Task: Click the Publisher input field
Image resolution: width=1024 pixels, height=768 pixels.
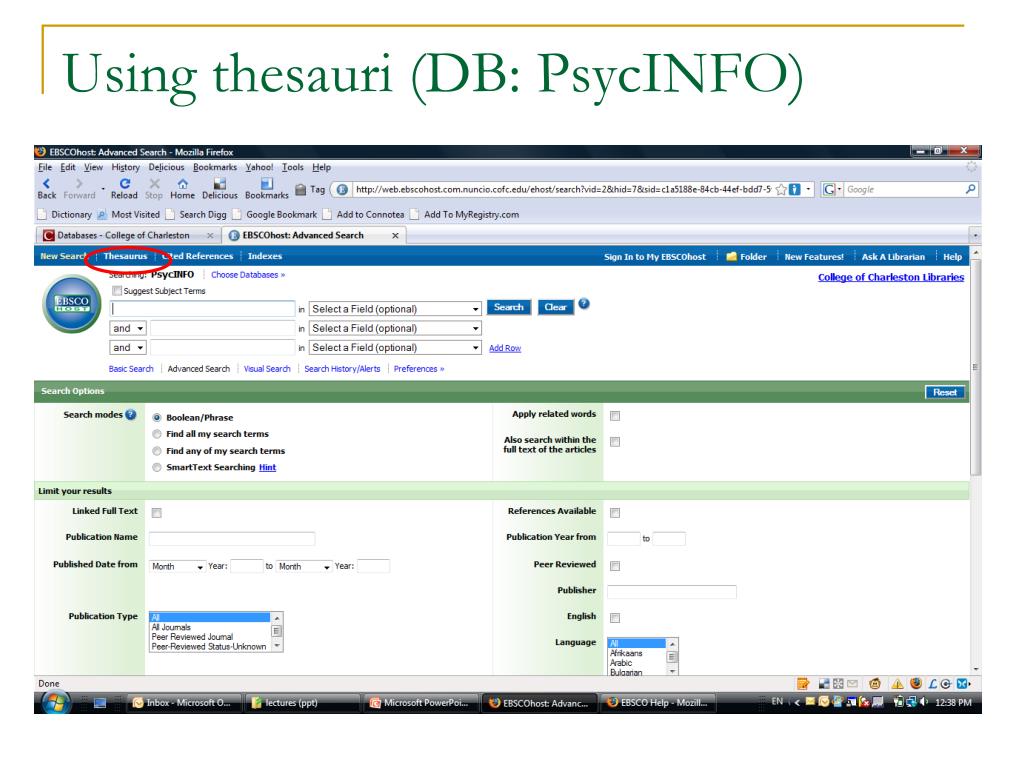Action: (671, 592)
